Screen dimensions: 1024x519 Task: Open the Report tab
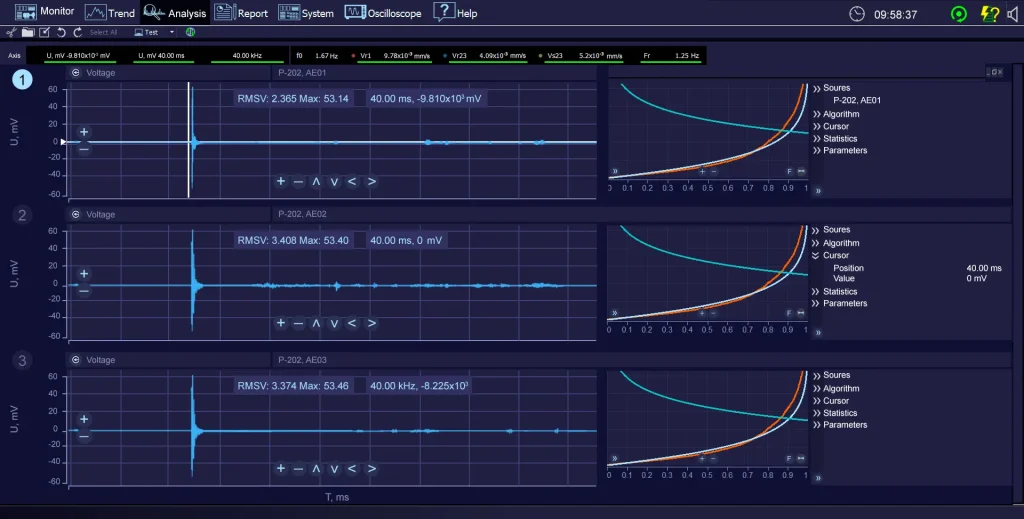coord(241,12)
